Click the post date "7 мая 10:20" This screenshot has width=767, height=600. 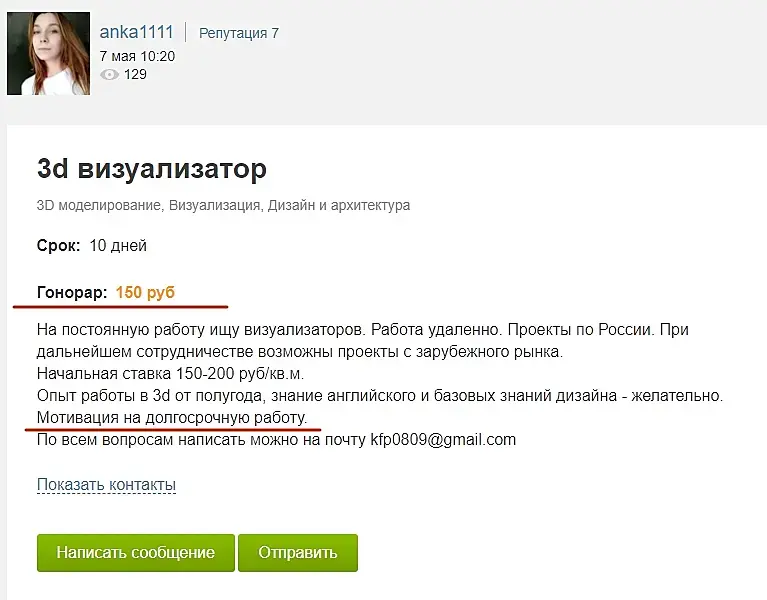pyautogui.click(x=137, y=56)
